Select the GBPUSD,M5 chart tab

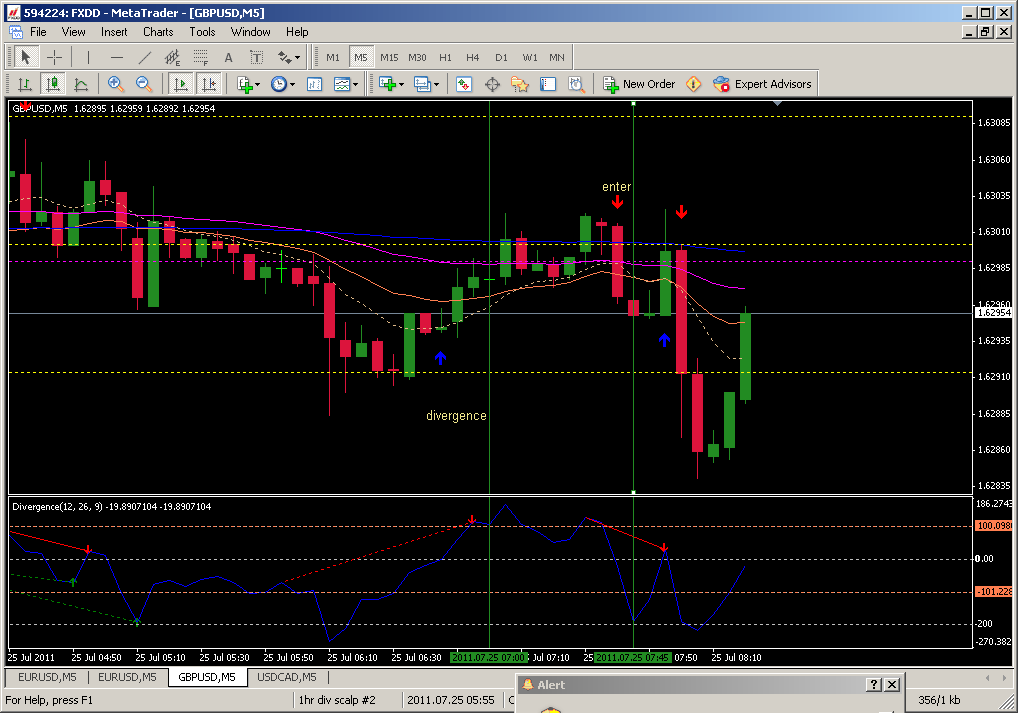(x=207, y=677)
